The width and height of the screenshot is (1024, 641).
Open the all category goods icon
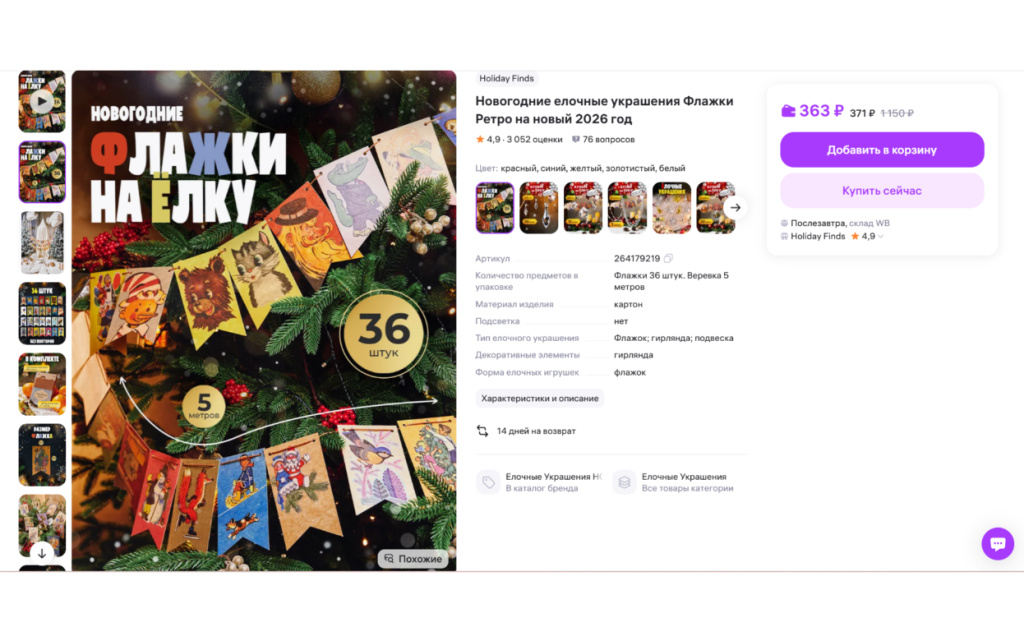pos(624,482)
